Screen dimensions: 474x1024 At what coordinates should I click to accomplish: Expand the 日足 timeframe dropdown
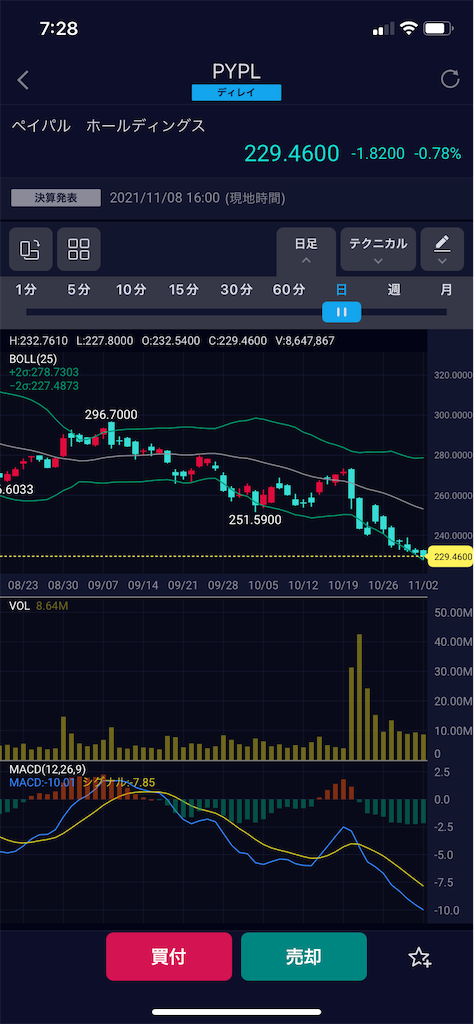click(x=306, y=250)
